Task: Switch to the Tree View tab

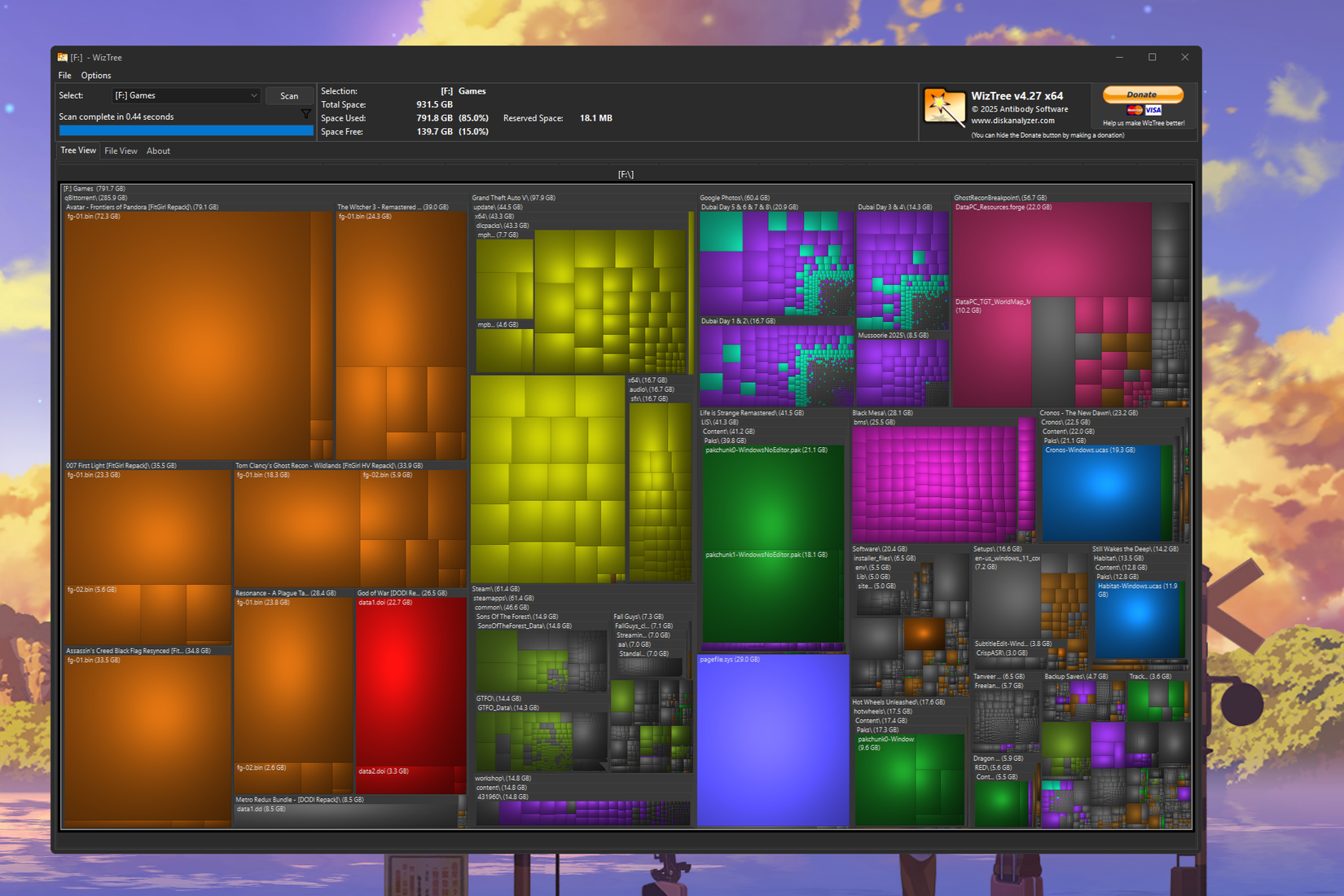Action: point(78,151)
